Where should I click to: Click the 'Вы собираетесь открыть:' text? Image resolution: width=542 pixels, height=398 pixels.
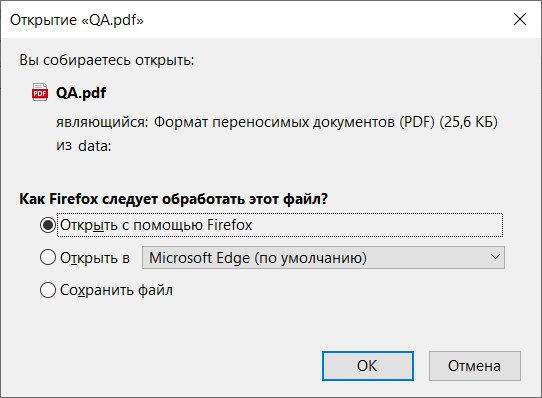pyautogui.click(x=107, y=60)
